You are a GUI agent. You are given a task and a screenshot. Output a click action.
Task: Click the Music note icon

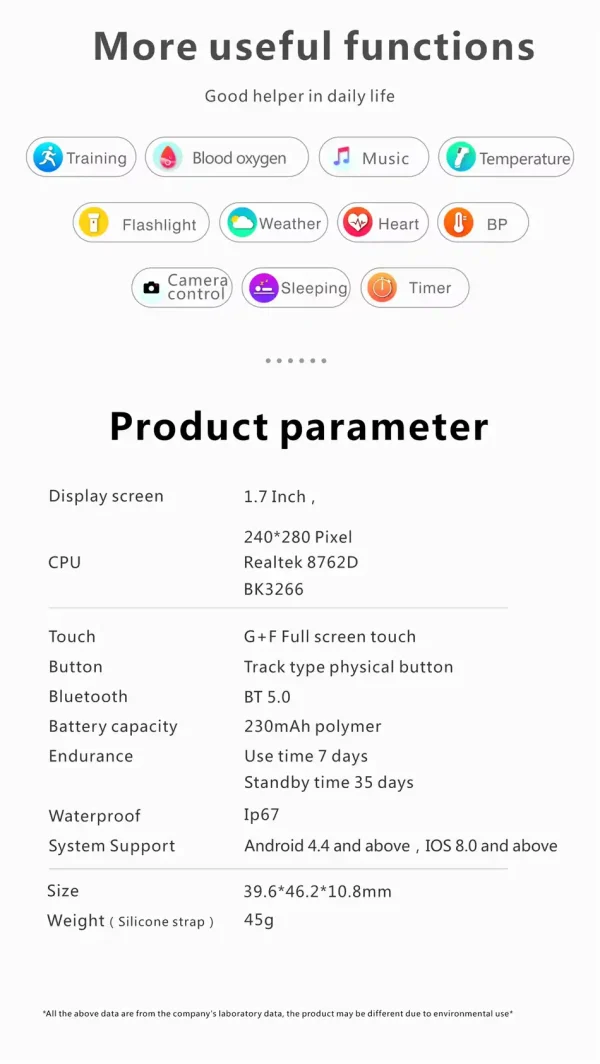click(342, 157)
